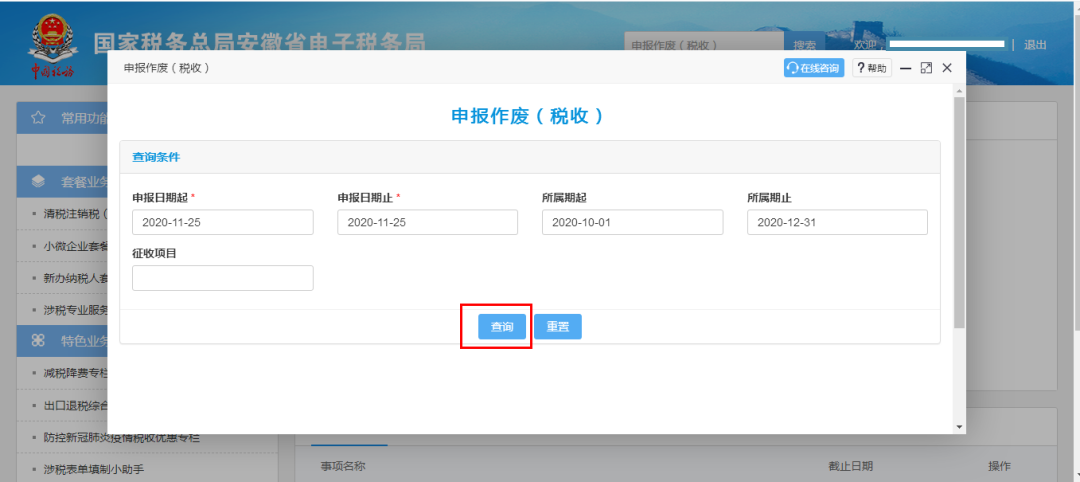
Task: Open 涉税表单填制小助手 sidebar item
Action: coord(93,470)
